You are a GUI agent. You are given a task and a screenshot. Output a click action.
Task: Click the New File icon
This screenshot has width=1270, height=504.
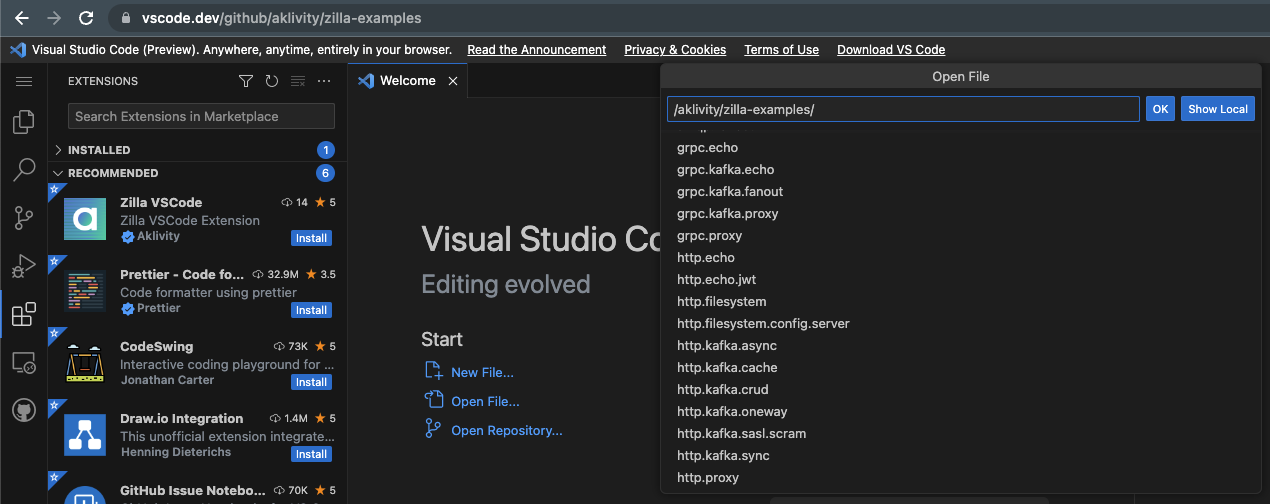(x=433, y=372)
